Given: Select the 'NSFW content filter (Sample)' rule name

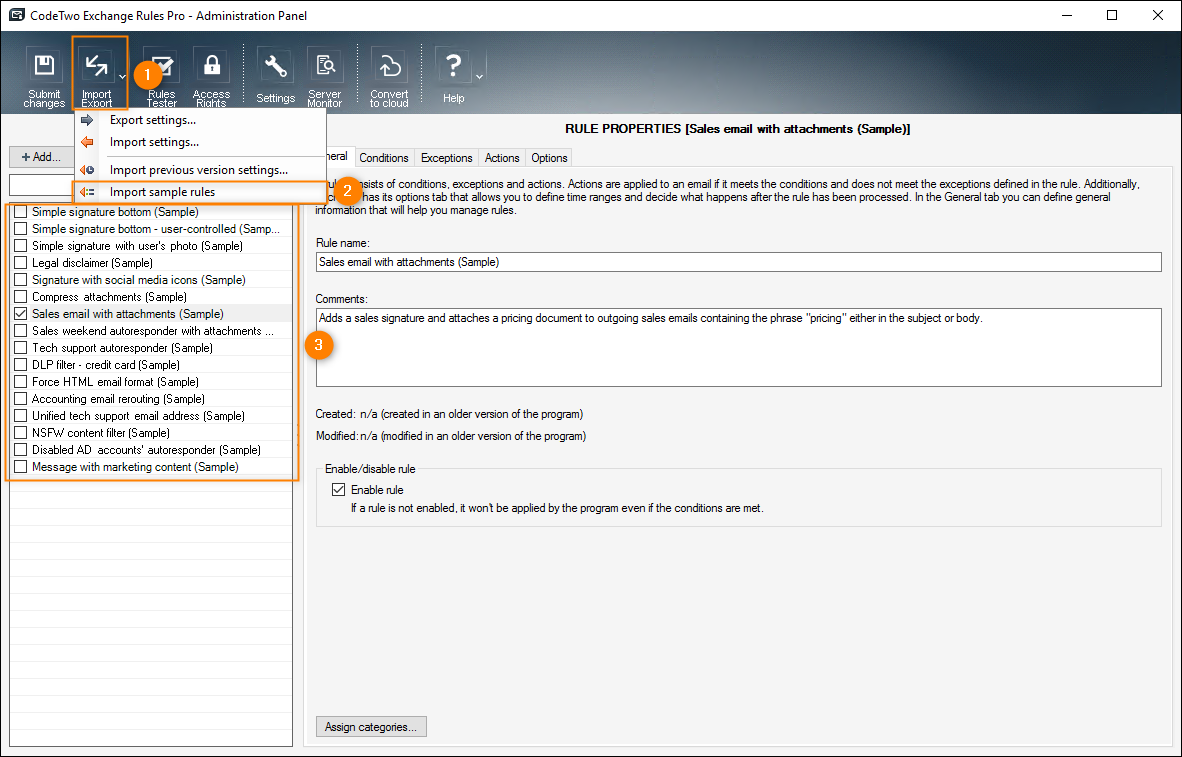Looking at the screenshot, I should coord(101,432).
